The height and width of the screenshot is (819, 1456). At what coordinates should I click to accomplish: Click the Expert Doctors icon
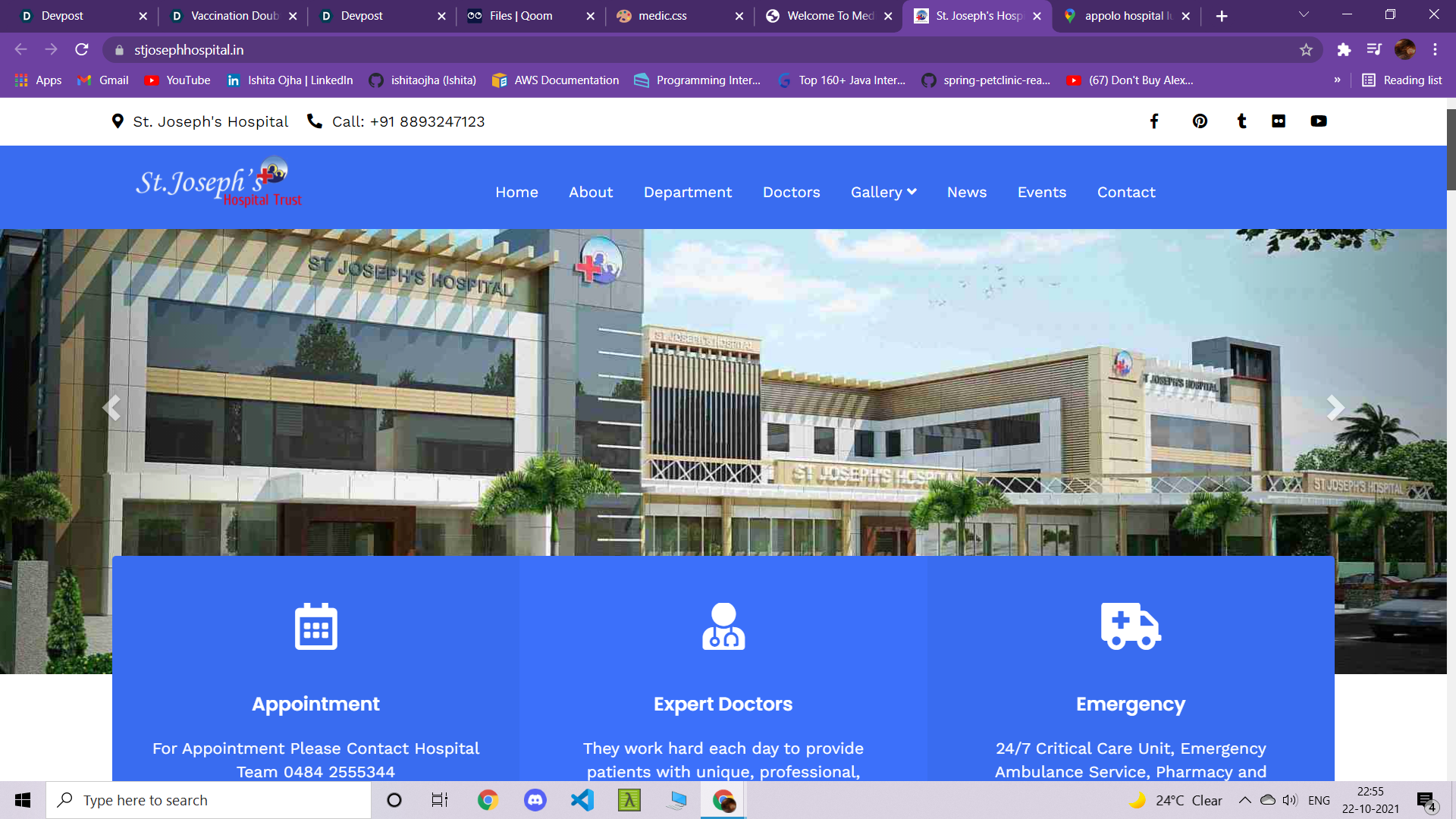[723, 626]
